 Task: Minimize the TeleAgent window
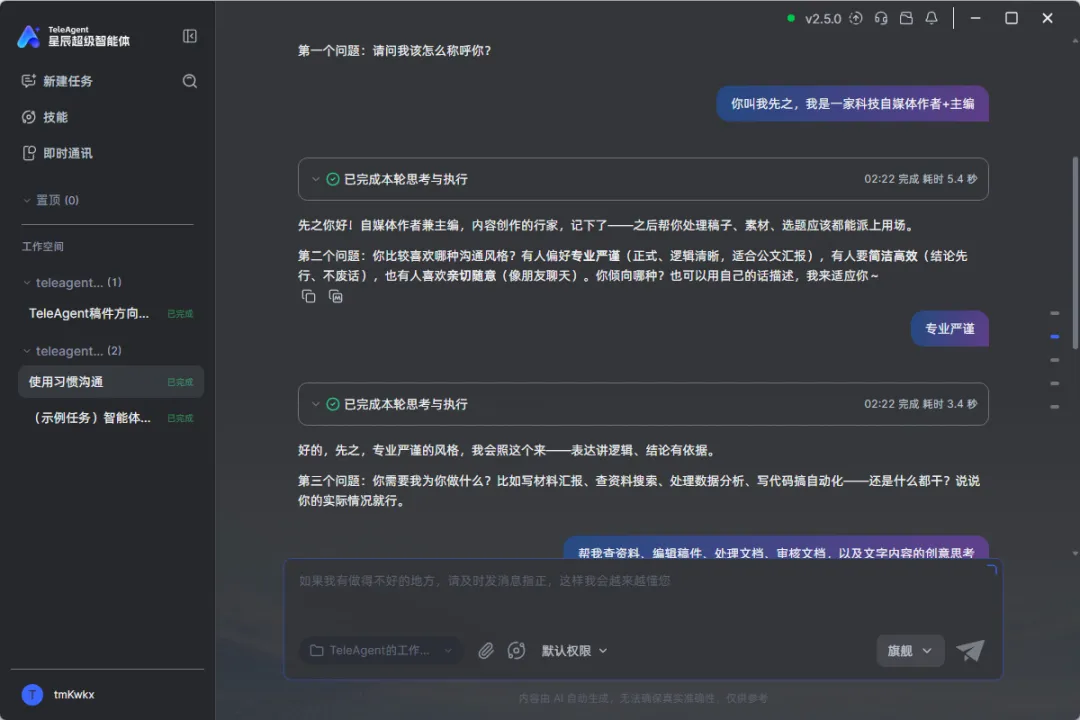[x=975, y=19]
